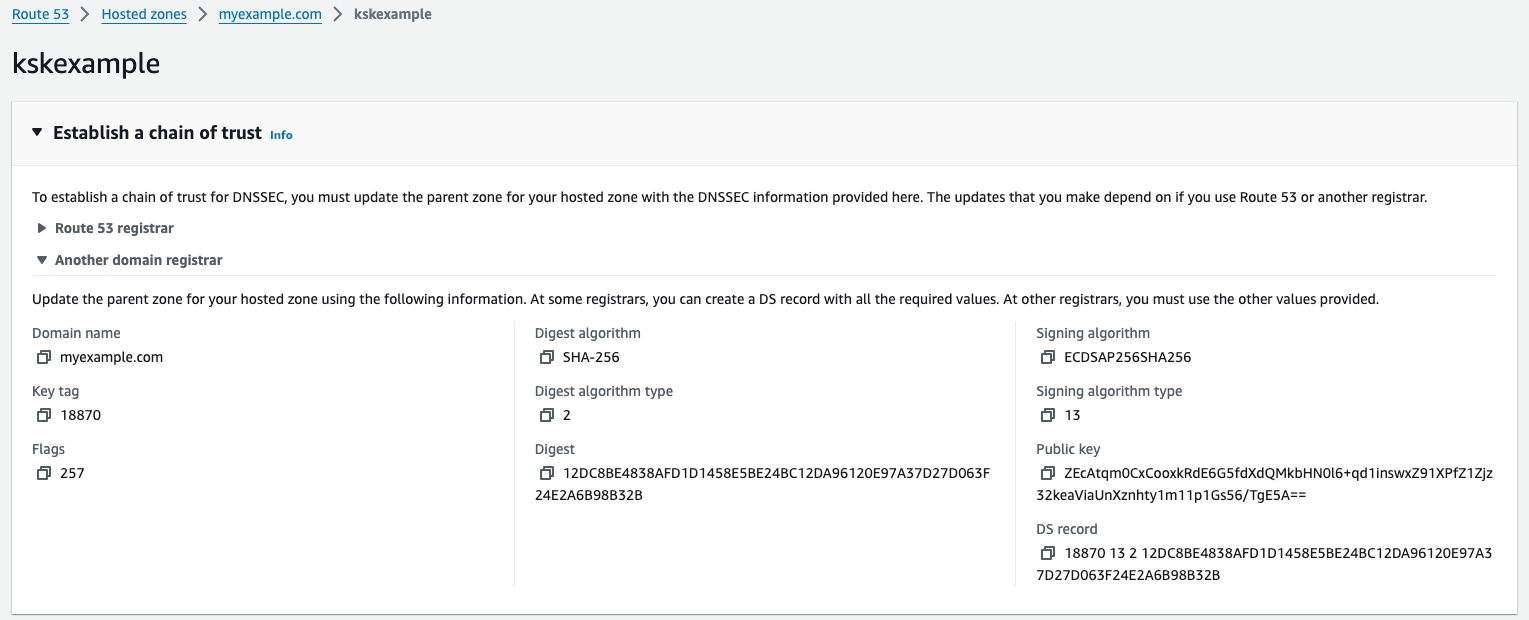Go to Route 53 breadcrumb
Viewport: 1529px width, 620px height.
[45, 15]
